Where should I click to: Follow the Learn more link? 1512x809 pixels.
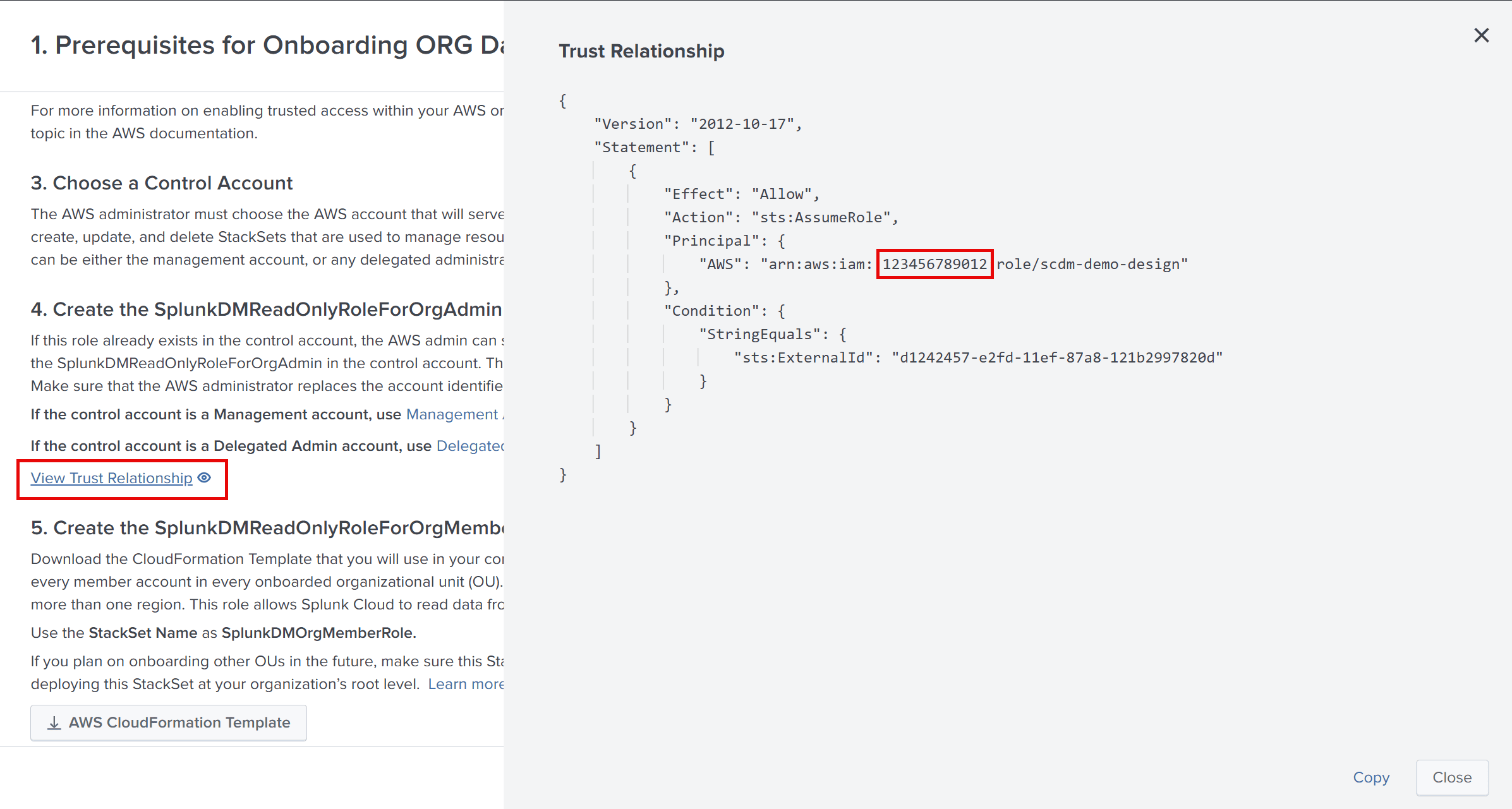coord(466,684)
